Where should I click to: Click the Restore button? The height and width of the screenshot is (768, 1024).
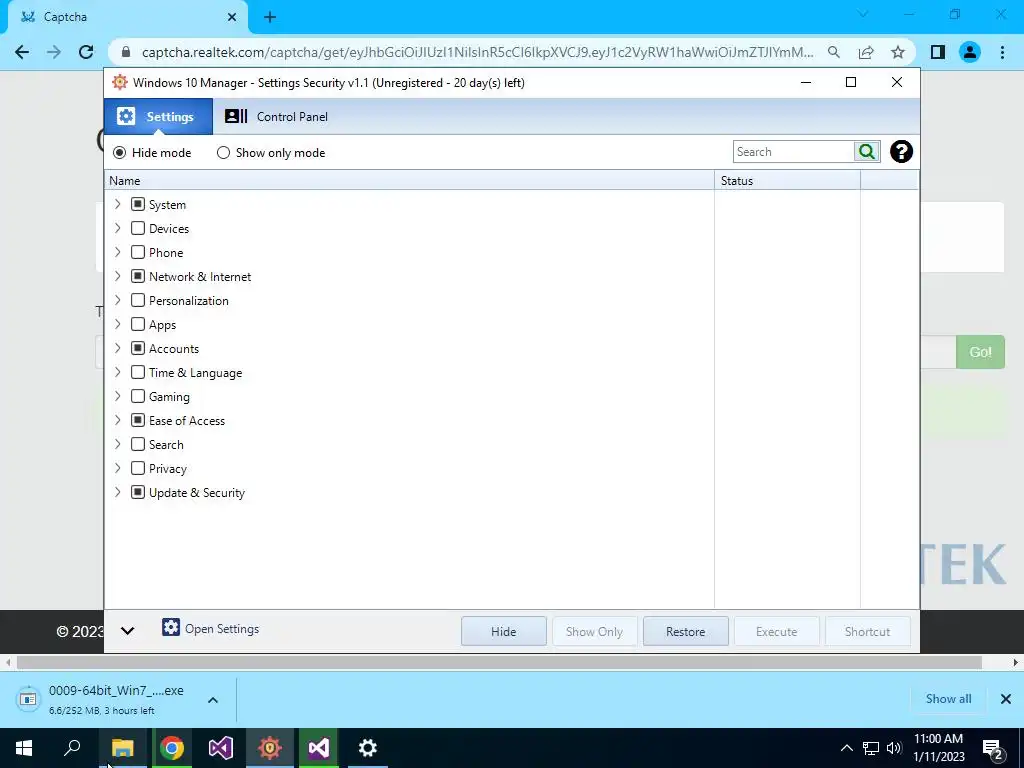tap(686, 632)
